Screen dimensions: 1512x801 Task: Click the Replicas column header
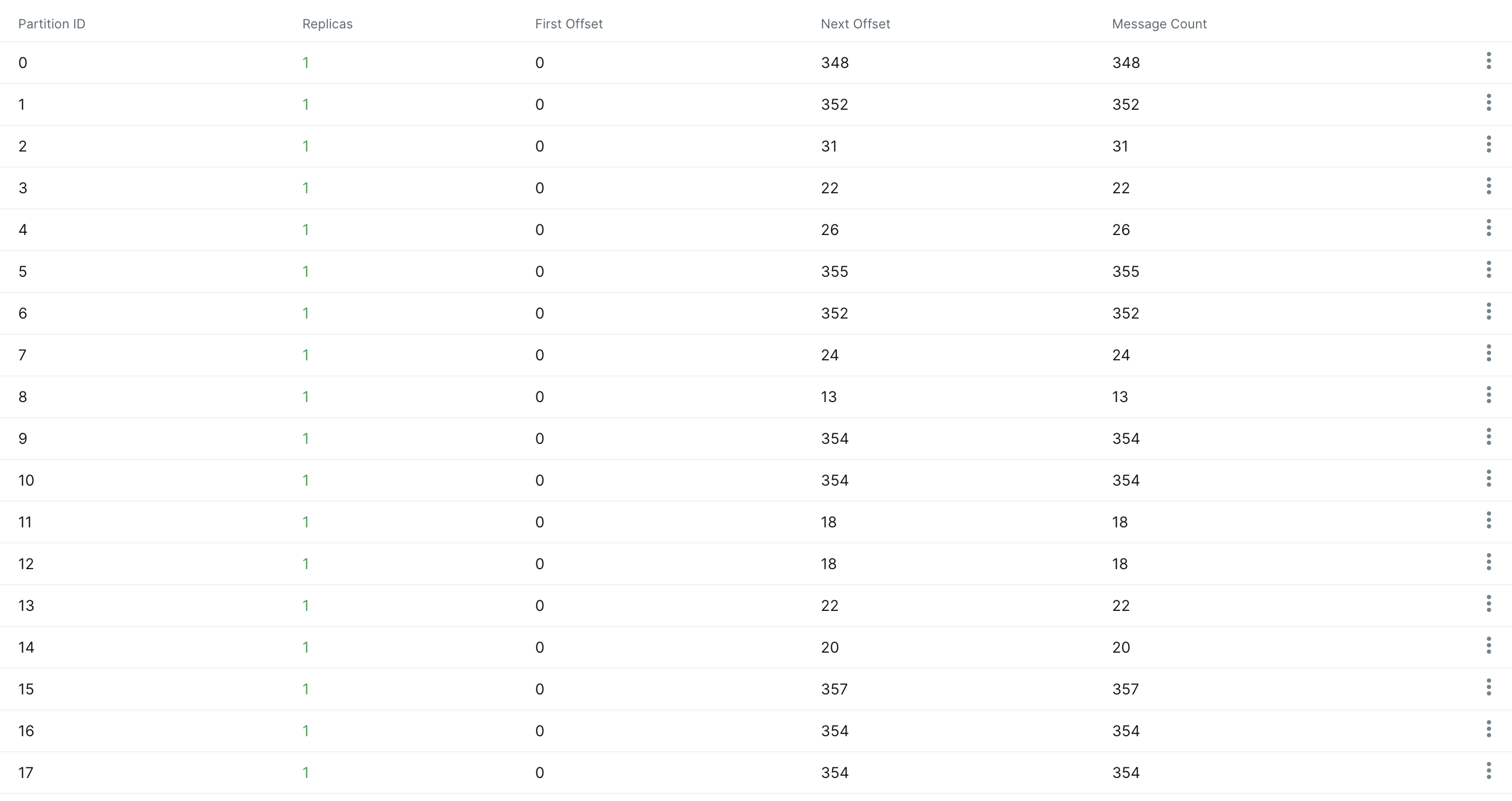(327, 24)
